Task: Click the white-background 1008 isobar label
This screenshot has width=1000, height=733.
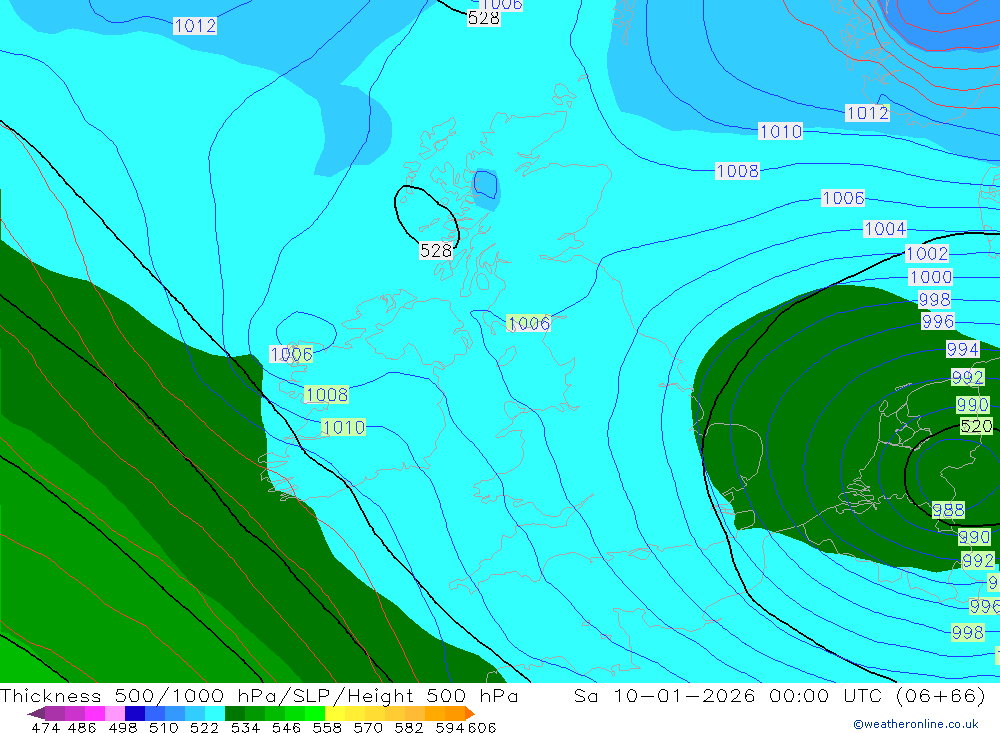Action: coord(737,171)
